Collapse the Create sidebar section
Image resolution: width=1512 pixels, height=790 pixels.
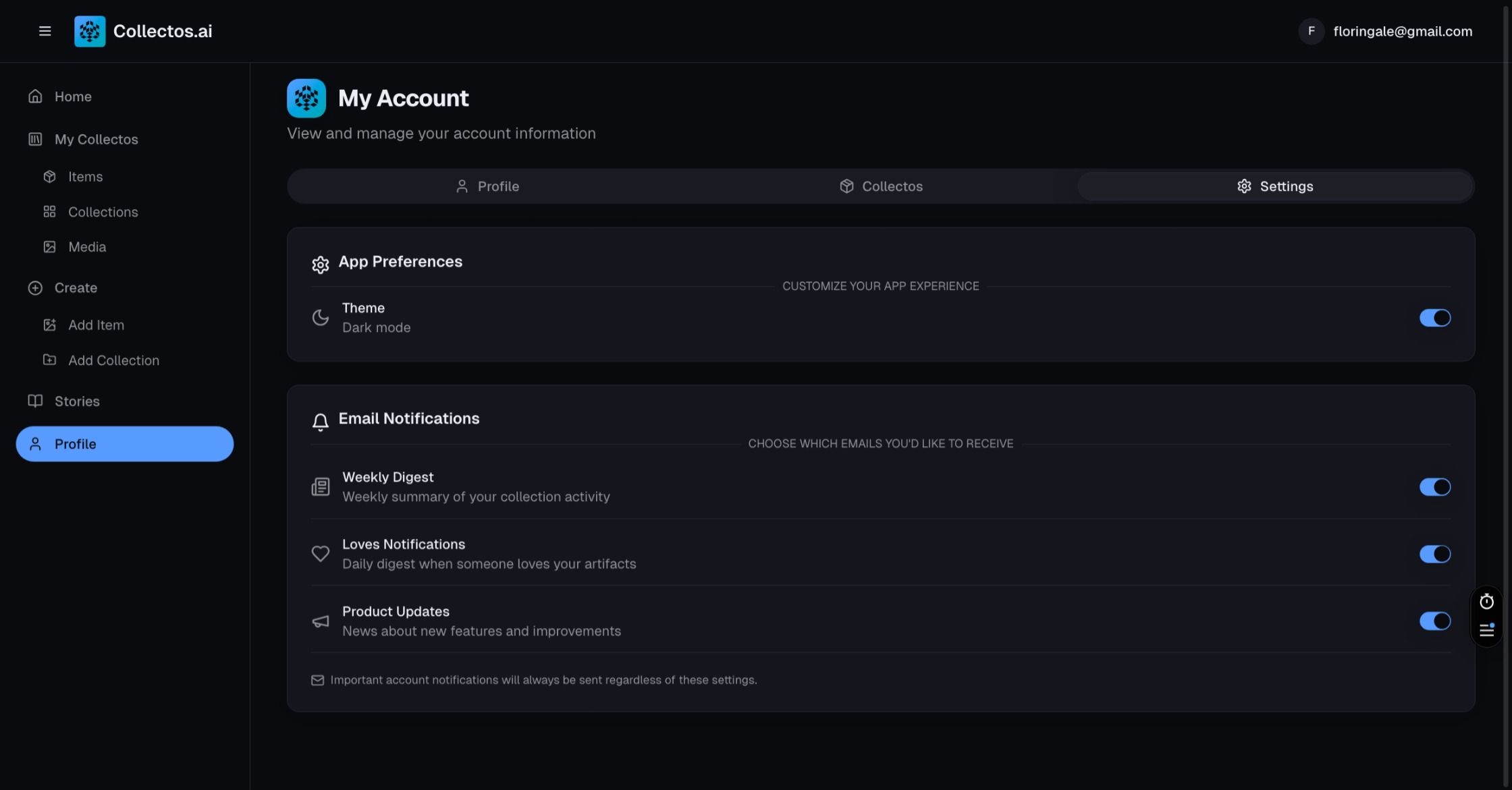[76, 288]
